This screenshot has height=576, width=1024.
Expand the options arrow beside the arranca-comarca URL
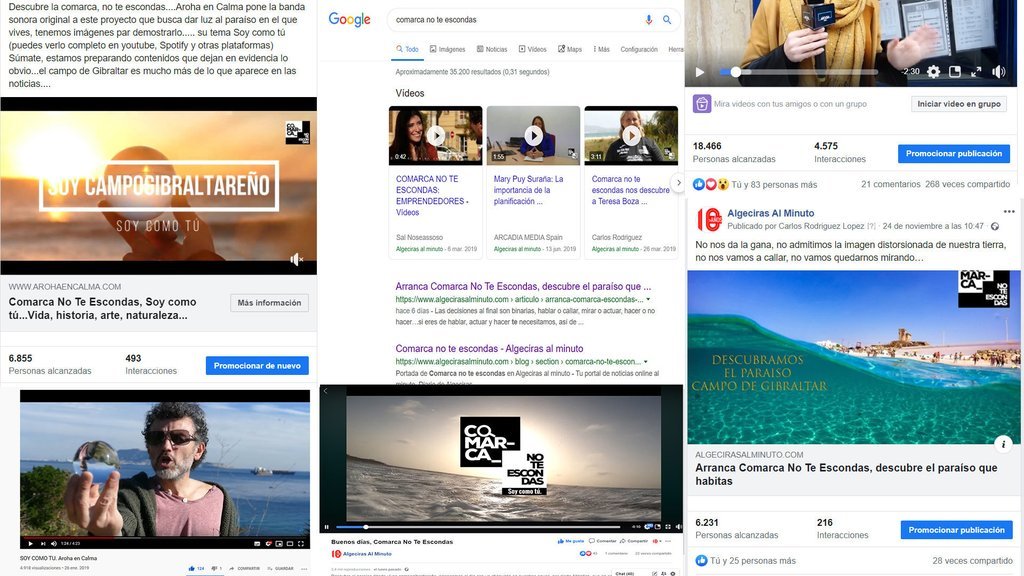648,299
